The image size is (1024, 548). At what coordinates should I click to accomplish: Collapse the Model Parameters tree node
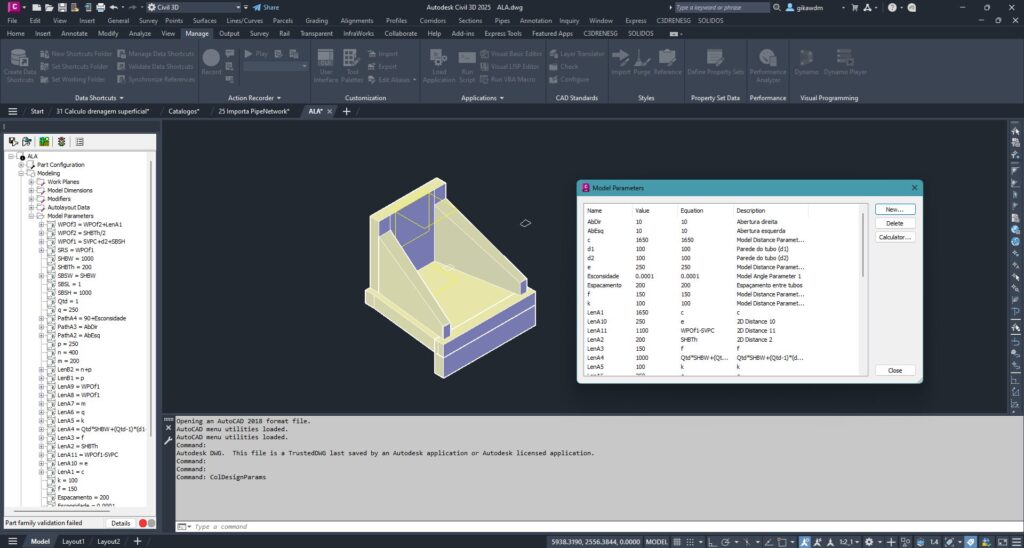(31, 216)
